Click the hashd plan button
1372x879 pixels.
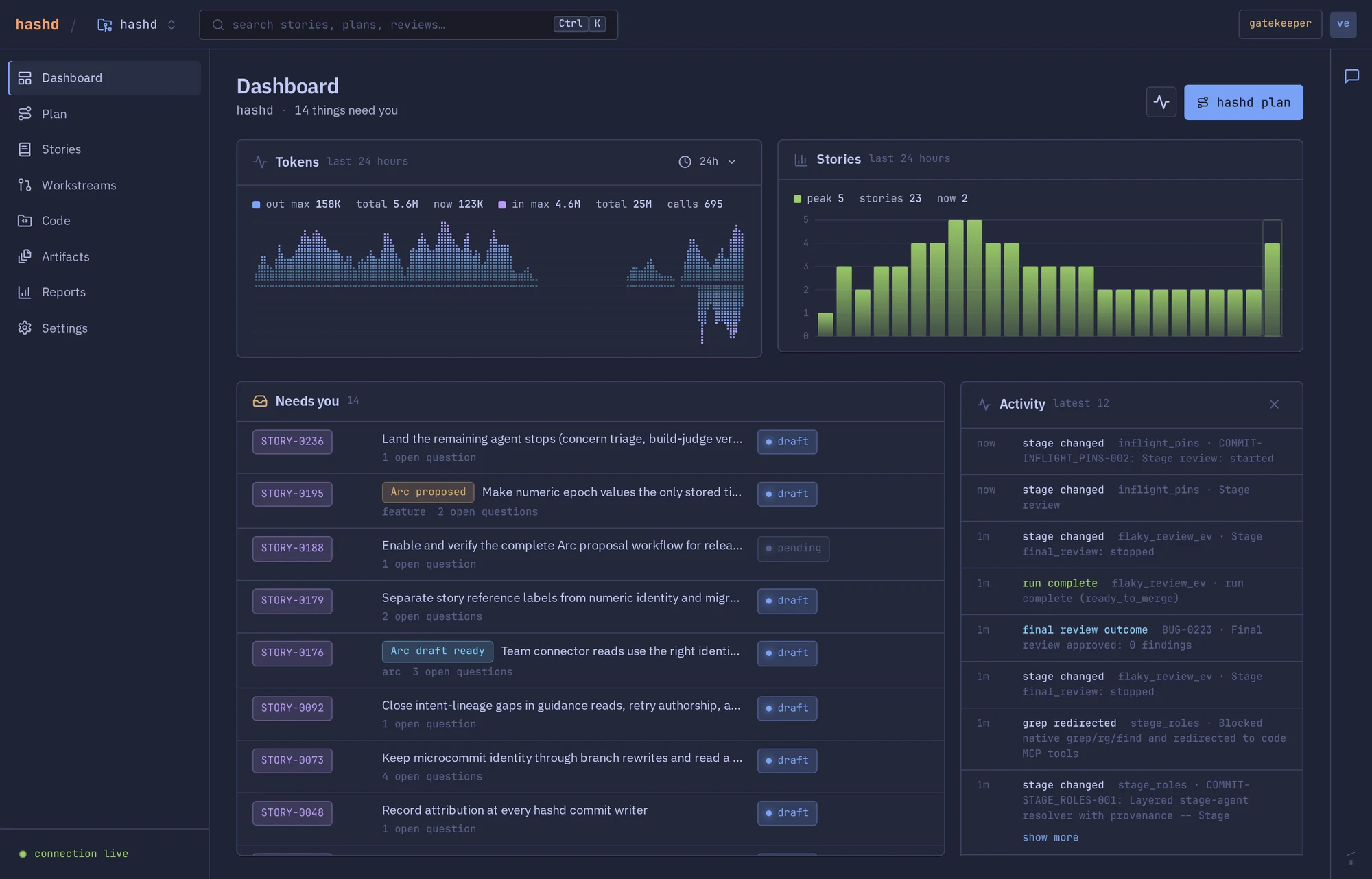1243,102
